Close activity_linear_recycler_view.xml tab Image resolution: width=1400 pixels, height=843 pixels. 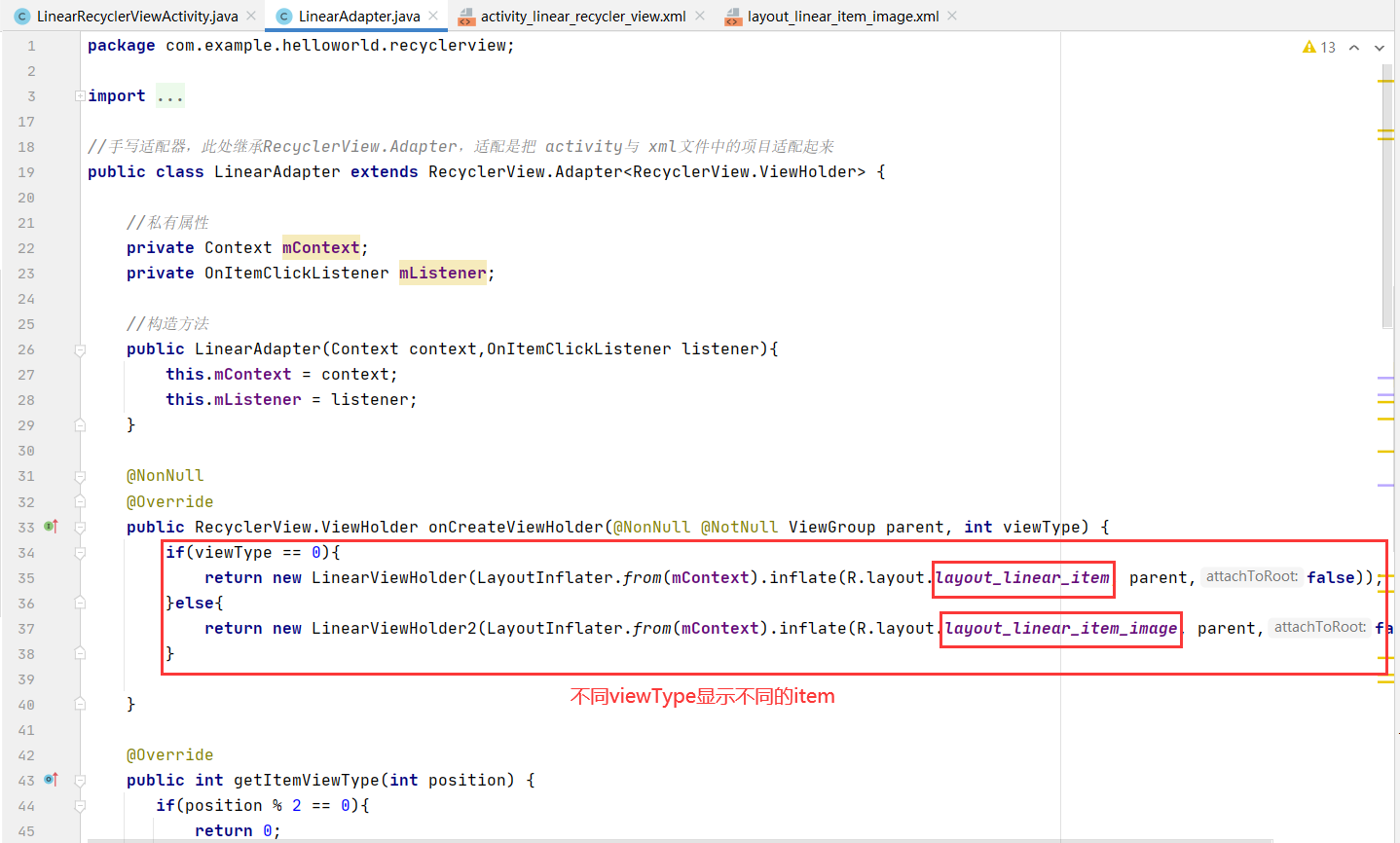700,16
